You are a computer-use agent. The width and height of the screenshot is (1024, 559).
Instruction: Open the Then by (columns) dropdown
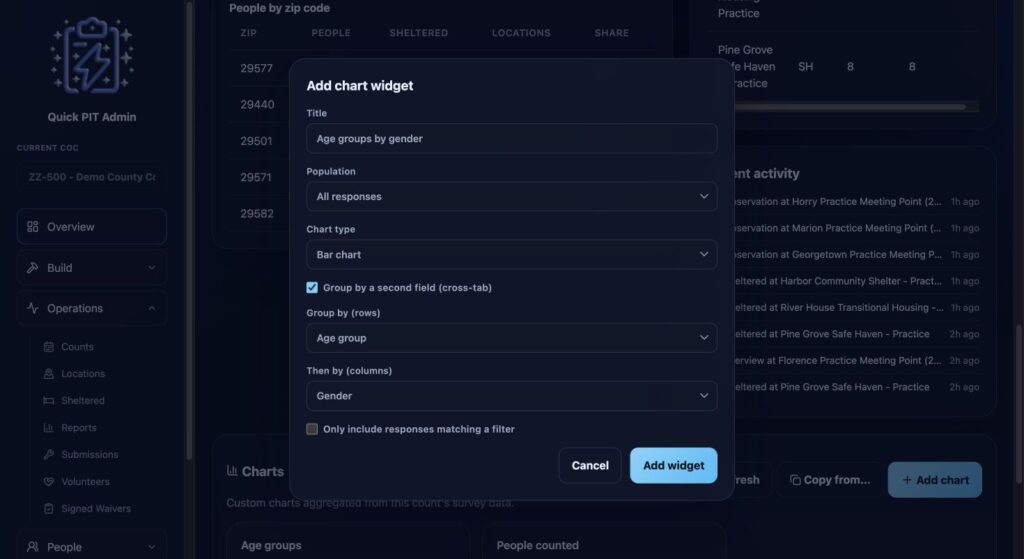pos(511,396)
